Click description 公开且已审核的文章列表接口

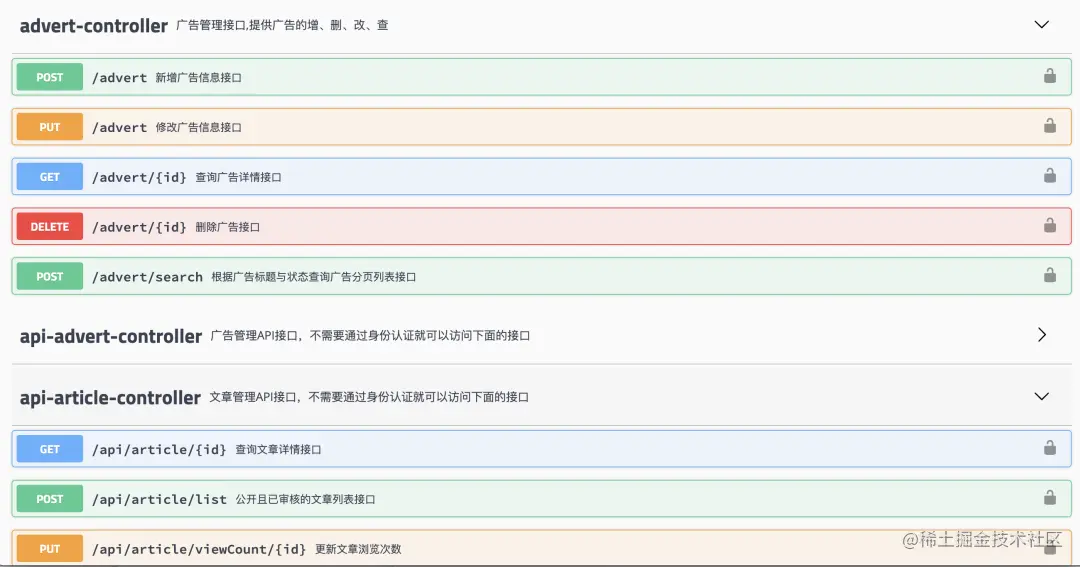coord(305,499)
